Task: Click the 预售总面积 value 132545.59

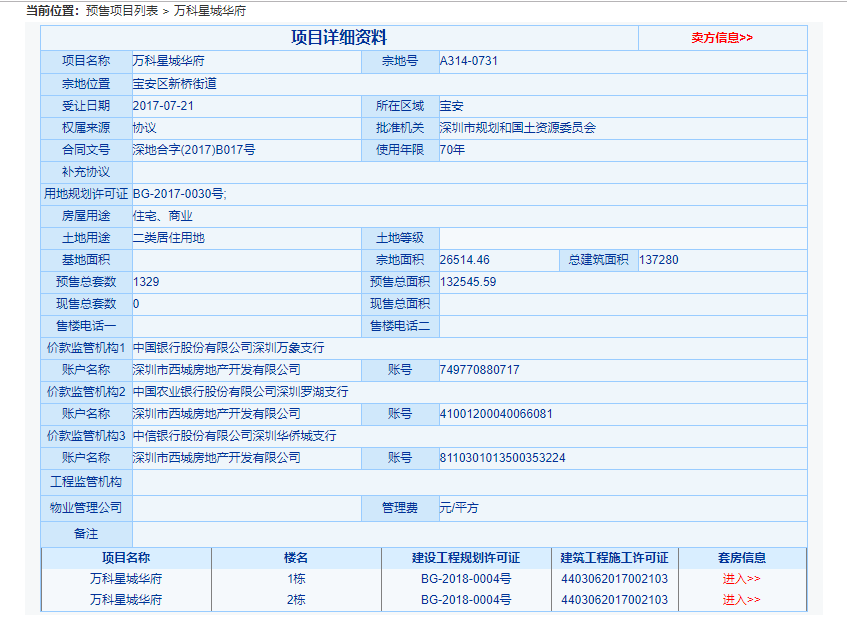Action: click(467, 282)
